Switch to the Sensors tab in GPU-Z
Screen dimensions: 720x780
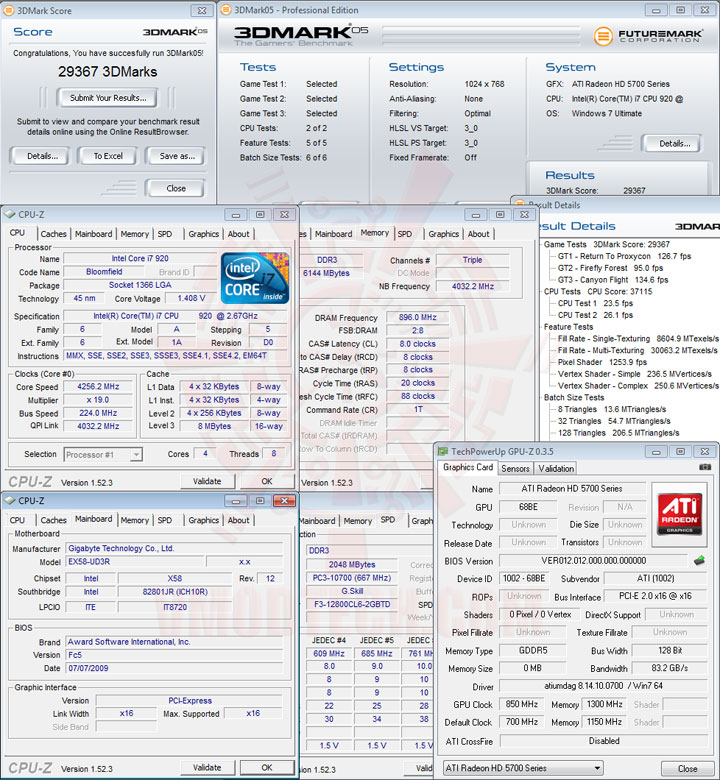[x=515, y=469]
